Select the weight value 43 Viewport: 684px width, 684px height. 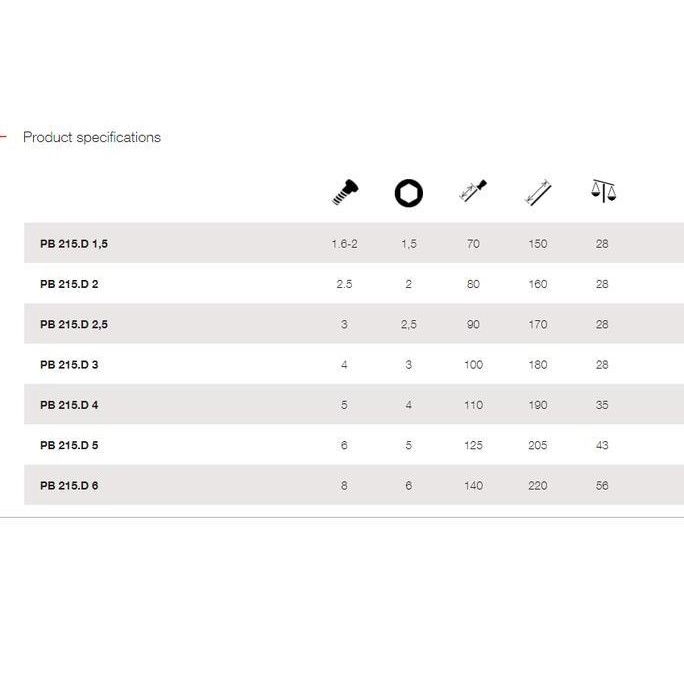[x=602, y=445]
